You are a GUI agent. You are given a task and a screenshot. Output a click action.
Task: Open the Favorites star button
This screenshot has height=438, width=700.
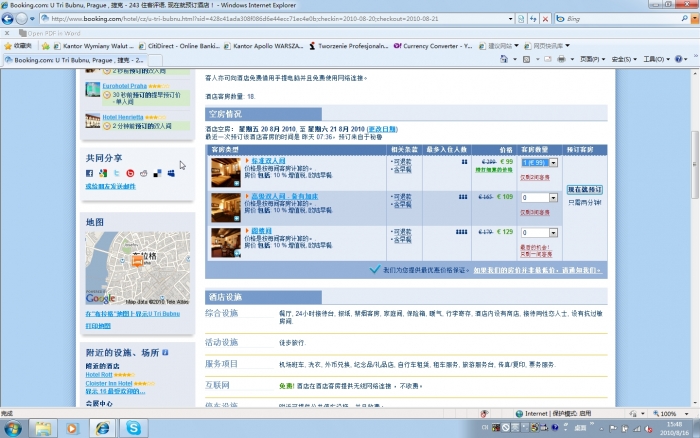[x=18, y=46]
